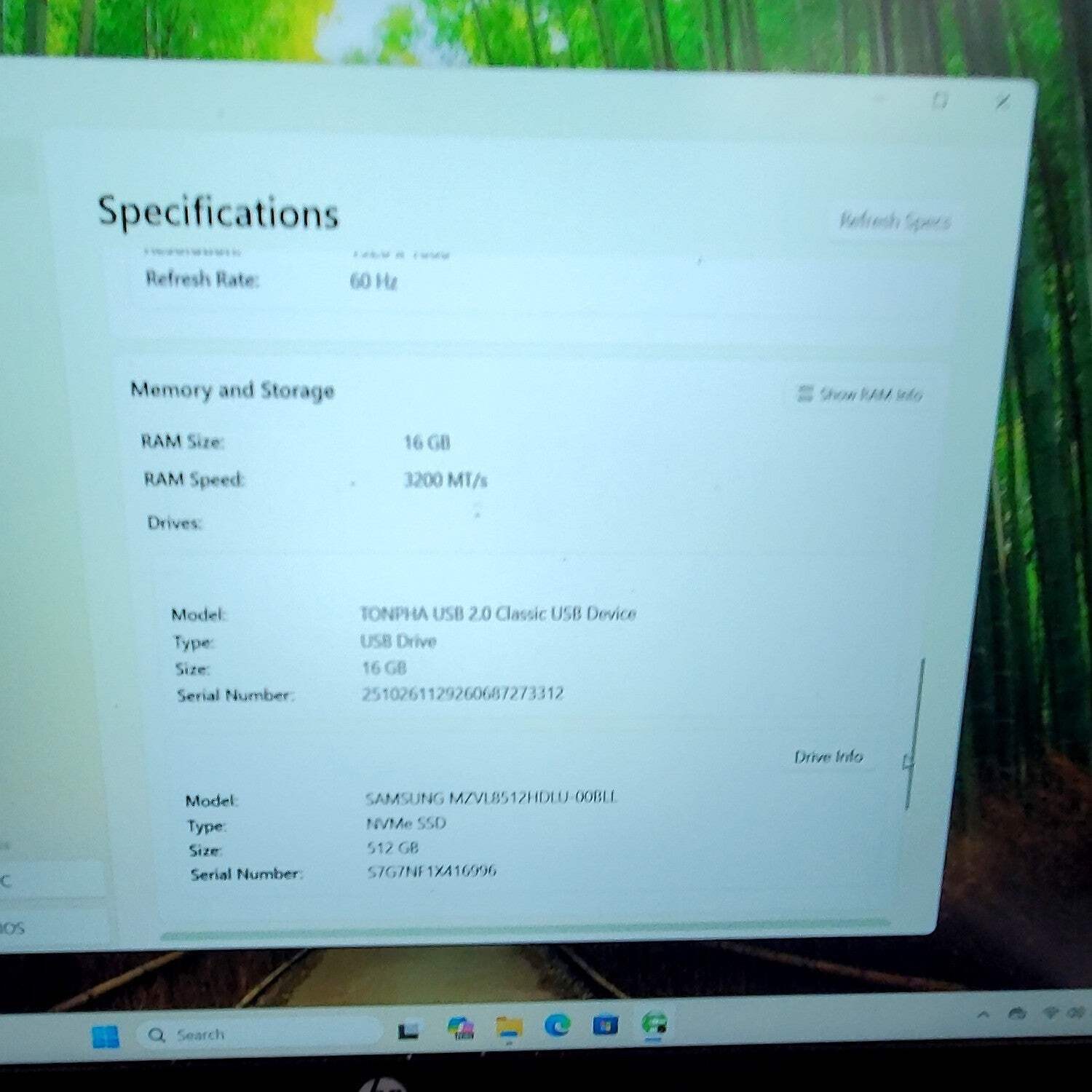
Task: Maximize the Specifications window
Action: pyautogui.click(x=940, y=100)
